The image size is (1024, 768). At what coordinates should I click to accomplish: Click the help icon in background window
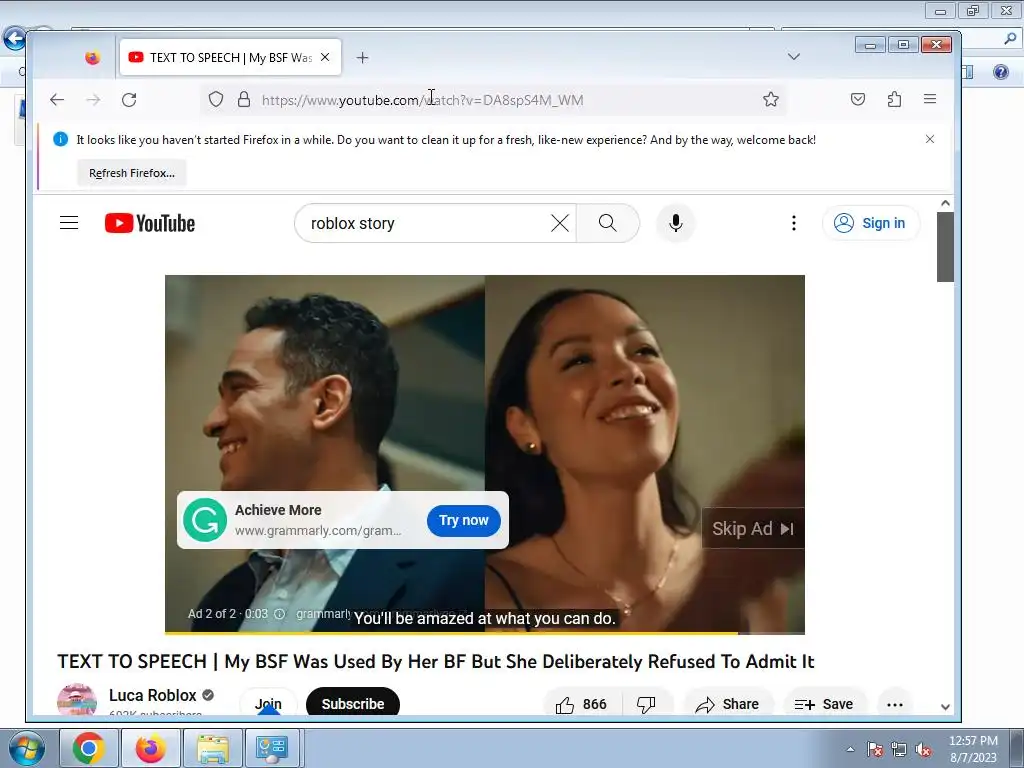coord(1000,72)
